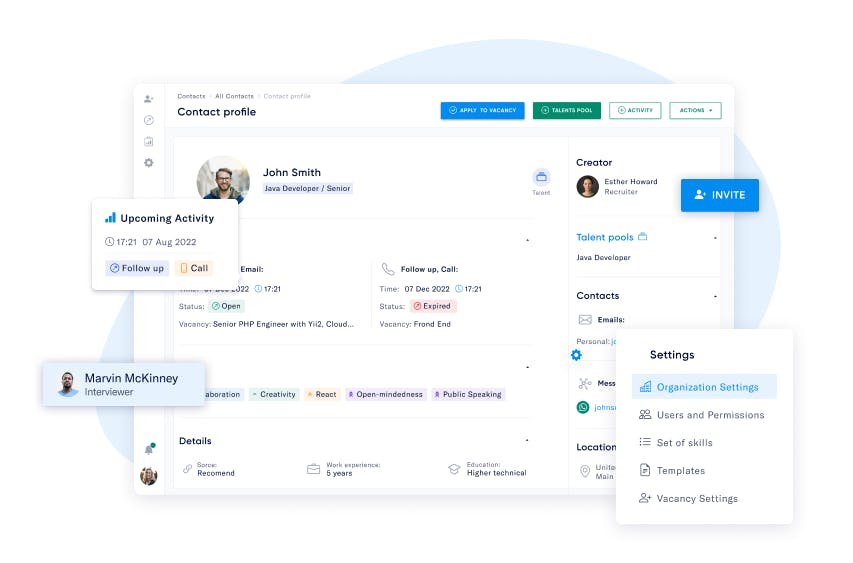Click the React skill tag

[322, 394]
